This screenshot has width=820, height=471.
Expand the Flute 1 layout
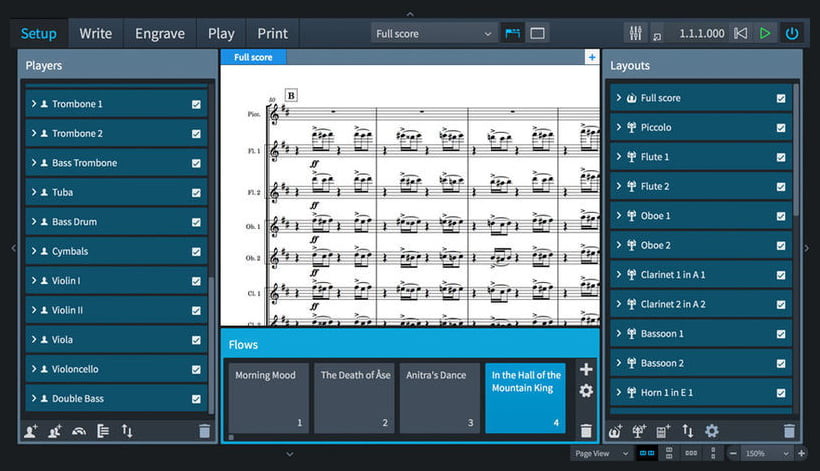tap(618, 156)
